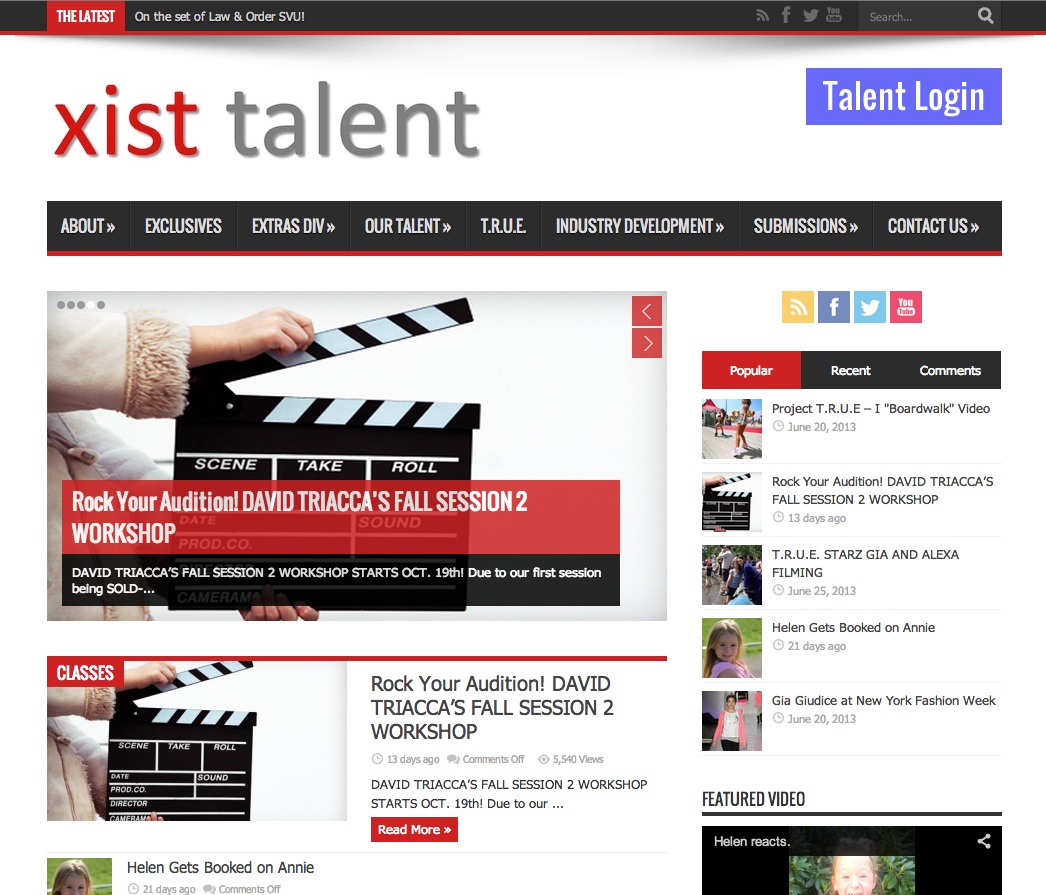Open the red YouTube sidebar button
This screenshot has width=1046, height=895.
coord(906,307)
